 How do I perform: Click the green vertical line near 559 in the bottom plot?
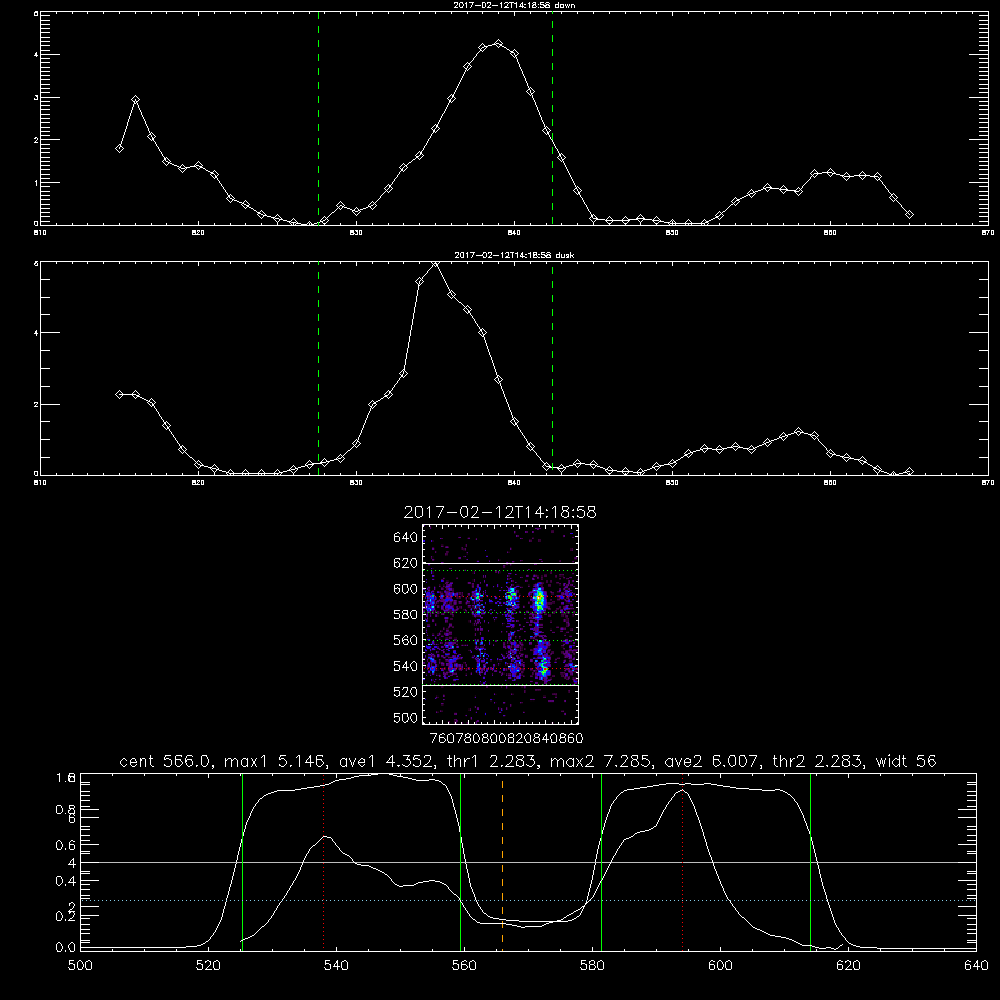460,861
